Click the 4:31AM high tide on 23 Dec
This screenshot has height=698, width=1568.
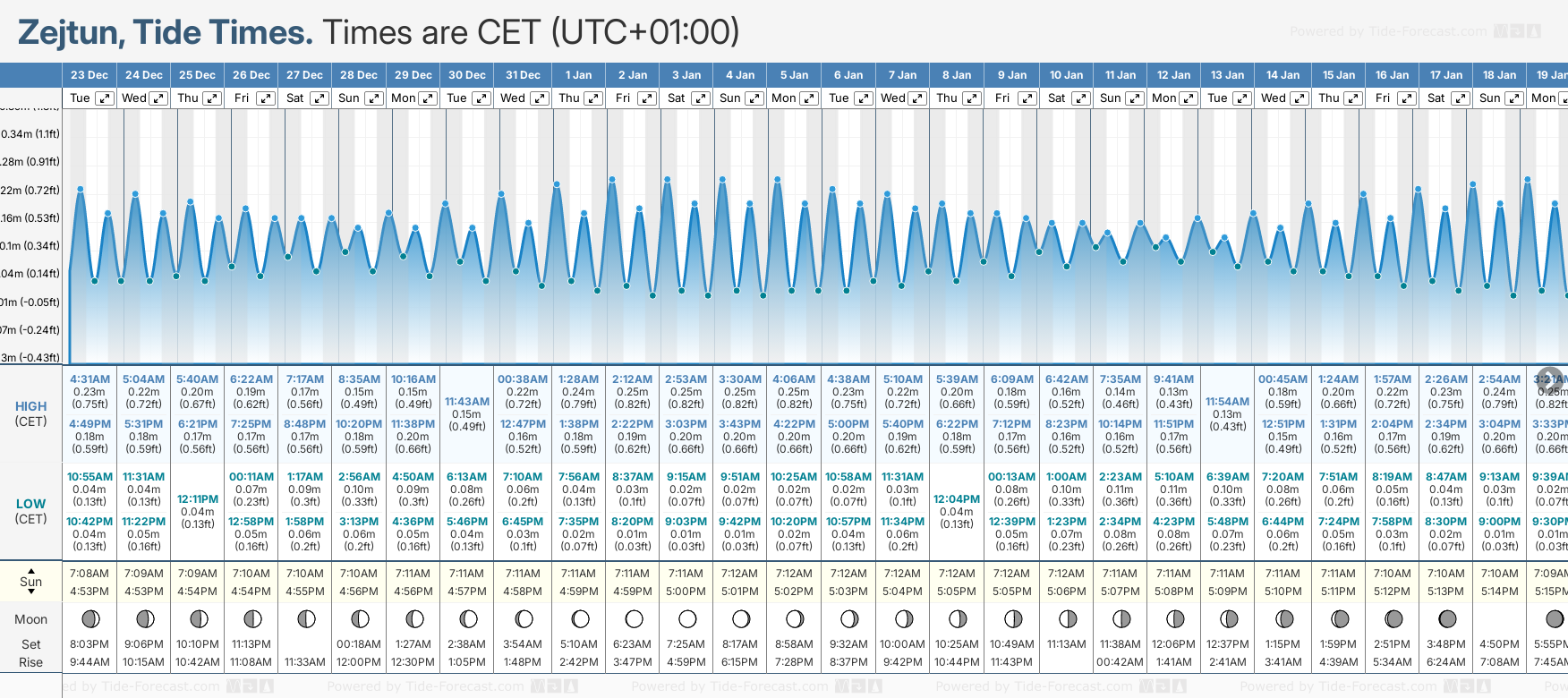click(x=89, y=379)
